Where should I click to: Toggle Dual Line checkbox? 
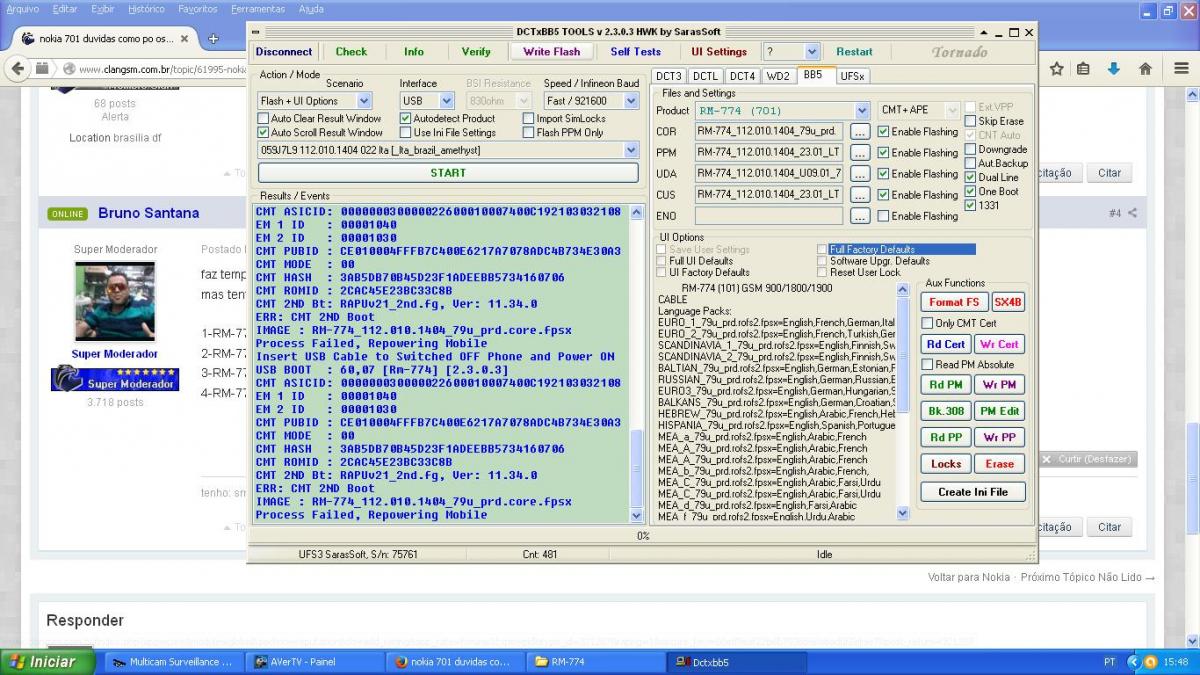click(x=970, y=177)
